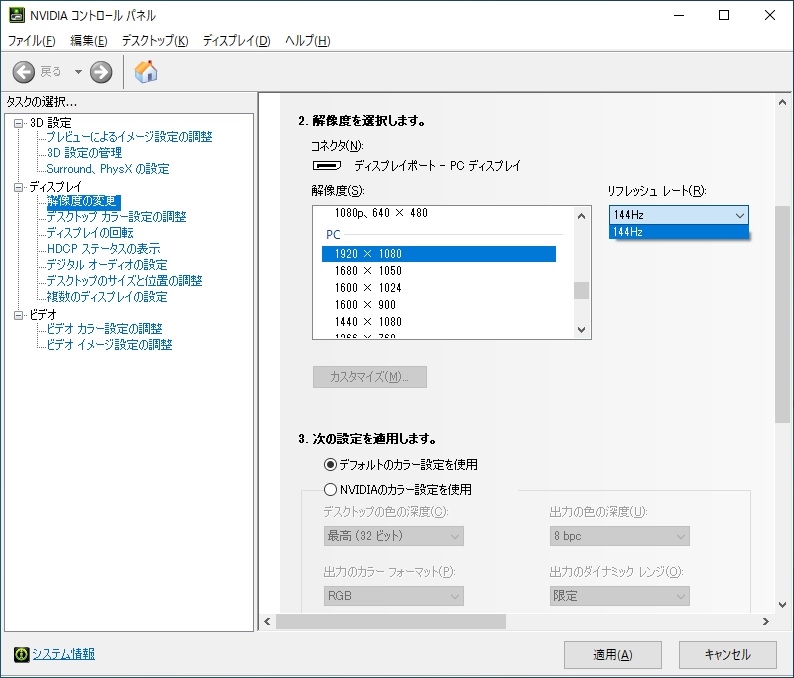Open the 編集(E) menu
This screenshot has width=794, height=678.
(x=89, y=41)
